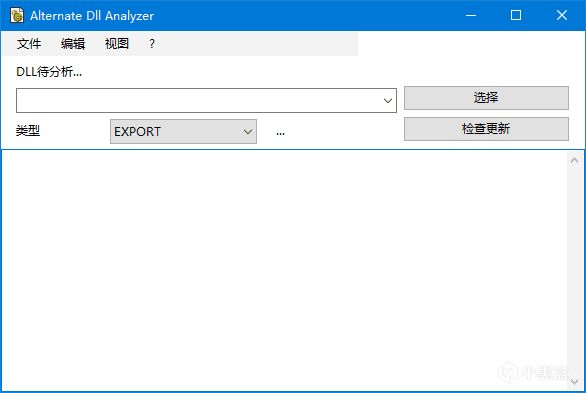Click the Alternate Dll Analyzer app icon
586x393 pixels.
(x=17, y=15)
